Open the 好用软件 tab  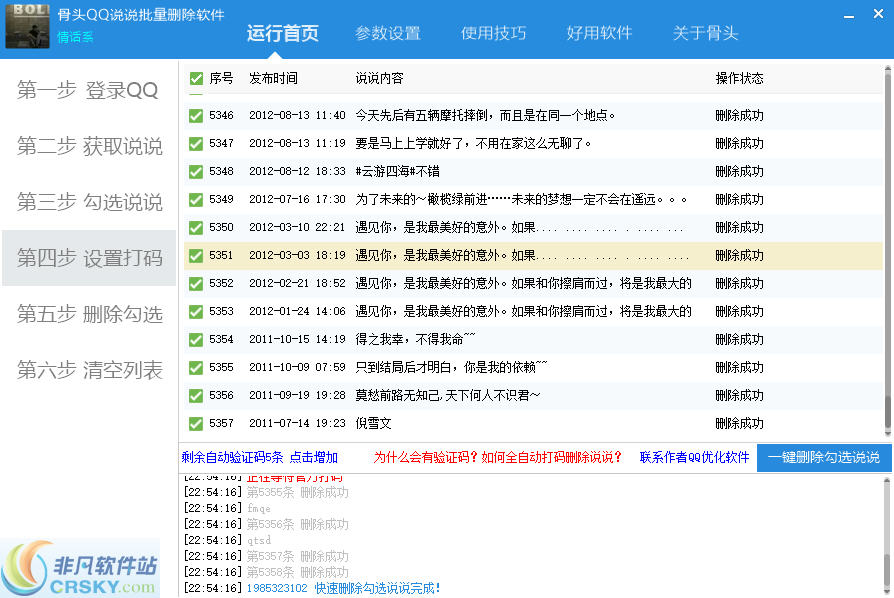599,32
